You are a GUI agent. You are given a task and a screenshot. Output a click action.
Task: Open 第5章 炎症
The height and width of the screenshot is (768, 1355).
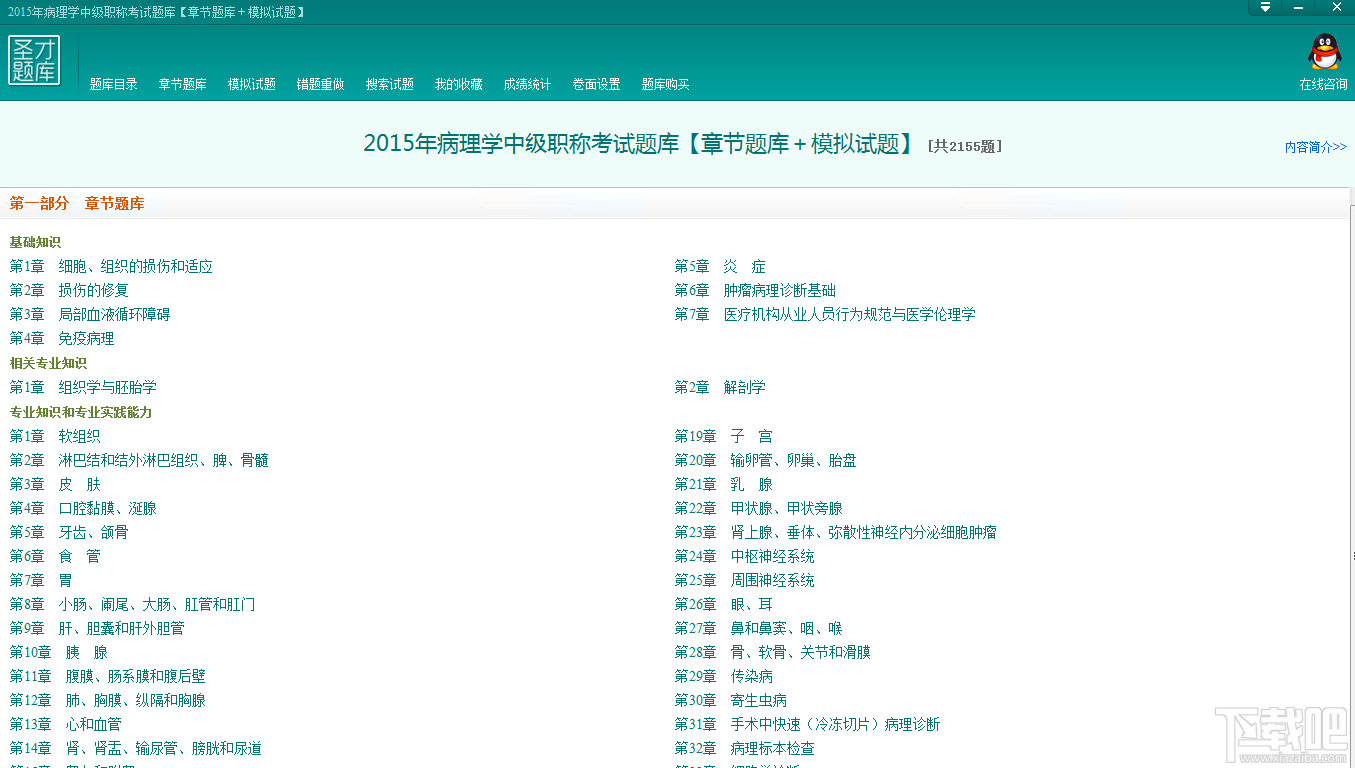(720, 266)
